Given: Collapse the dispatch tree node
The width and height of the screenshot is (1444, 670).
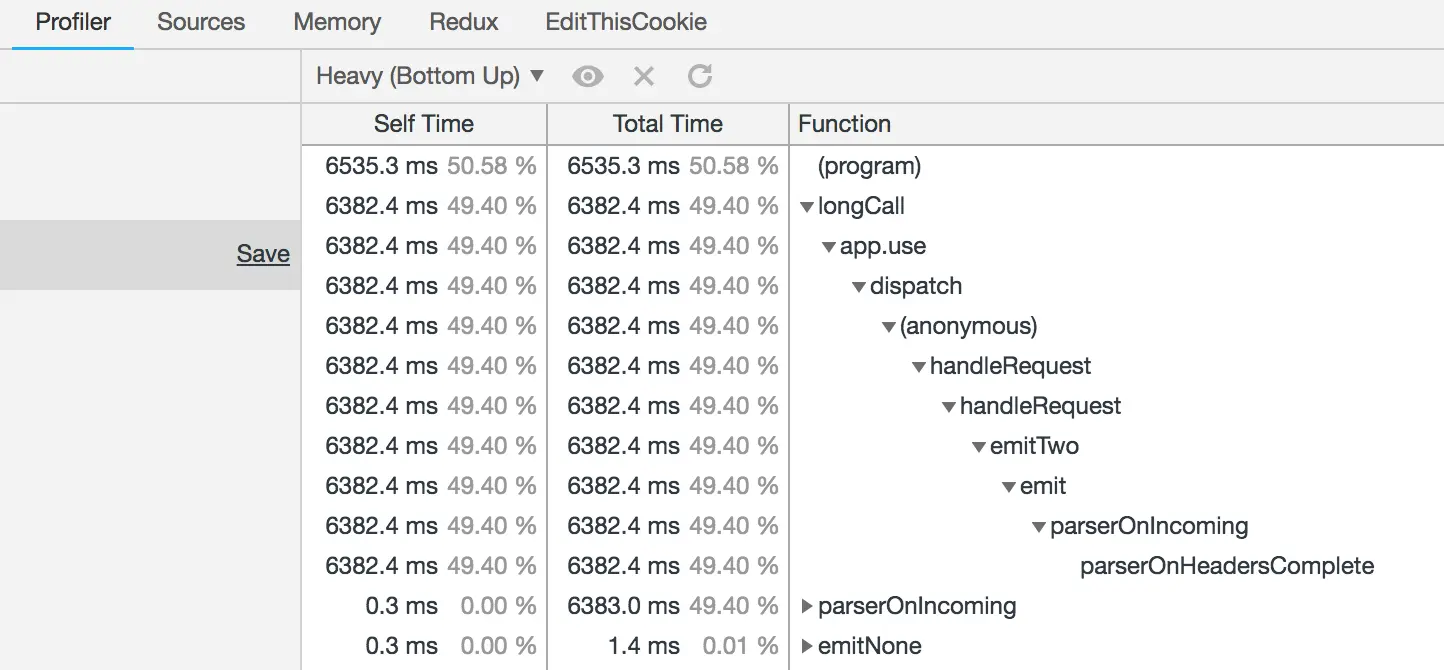Looking at the screenshot, I should tap(859, 287).
